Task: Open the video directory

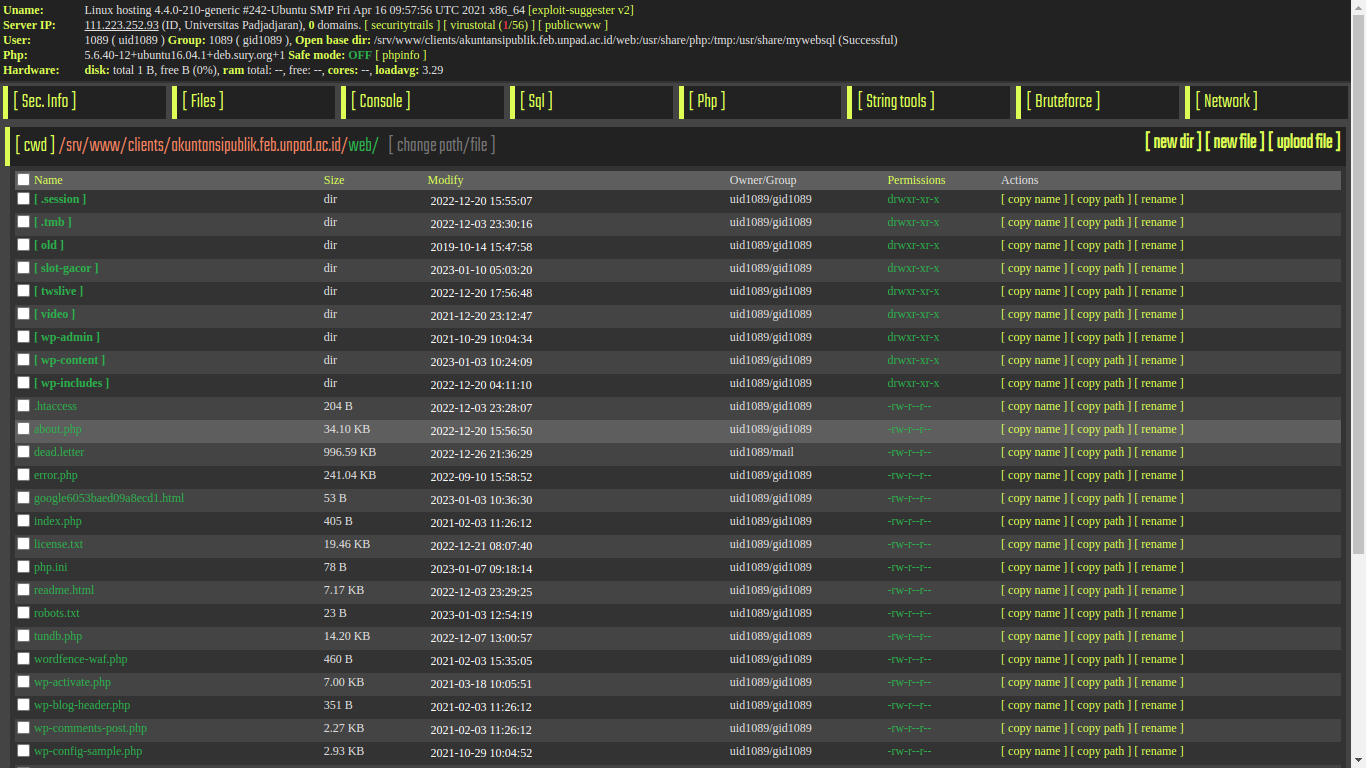Action: click(55, 314)
